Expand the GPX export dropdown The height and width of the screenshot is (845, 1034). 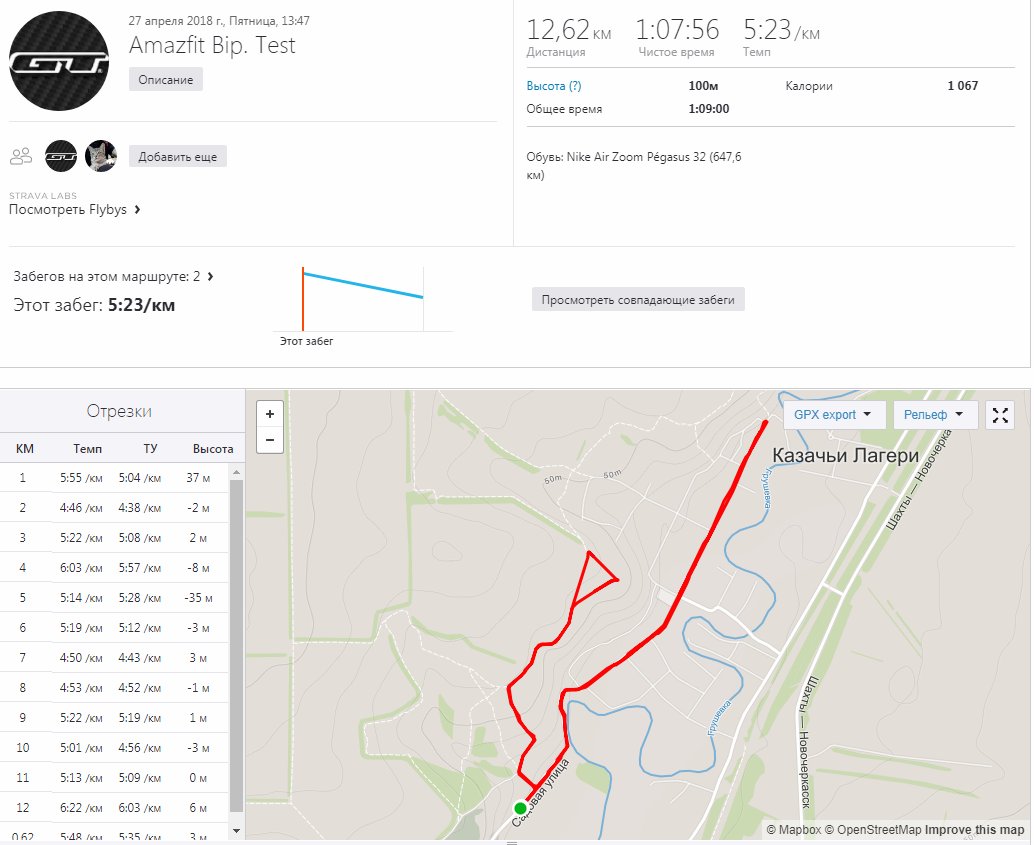[832, 415]
